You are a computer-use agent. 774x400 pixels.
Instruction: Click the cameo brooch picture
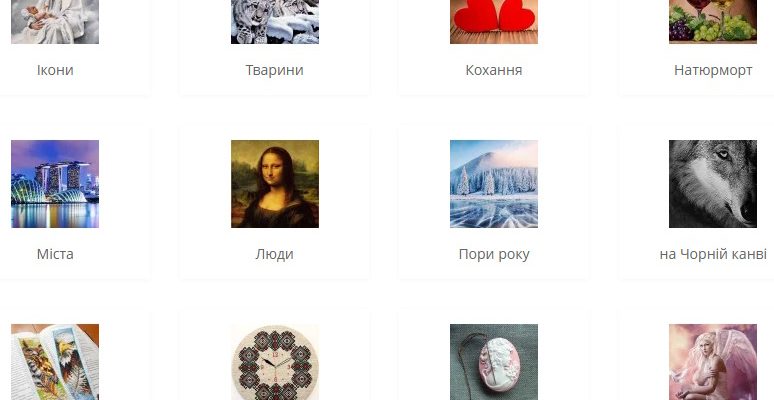point(494,362)
